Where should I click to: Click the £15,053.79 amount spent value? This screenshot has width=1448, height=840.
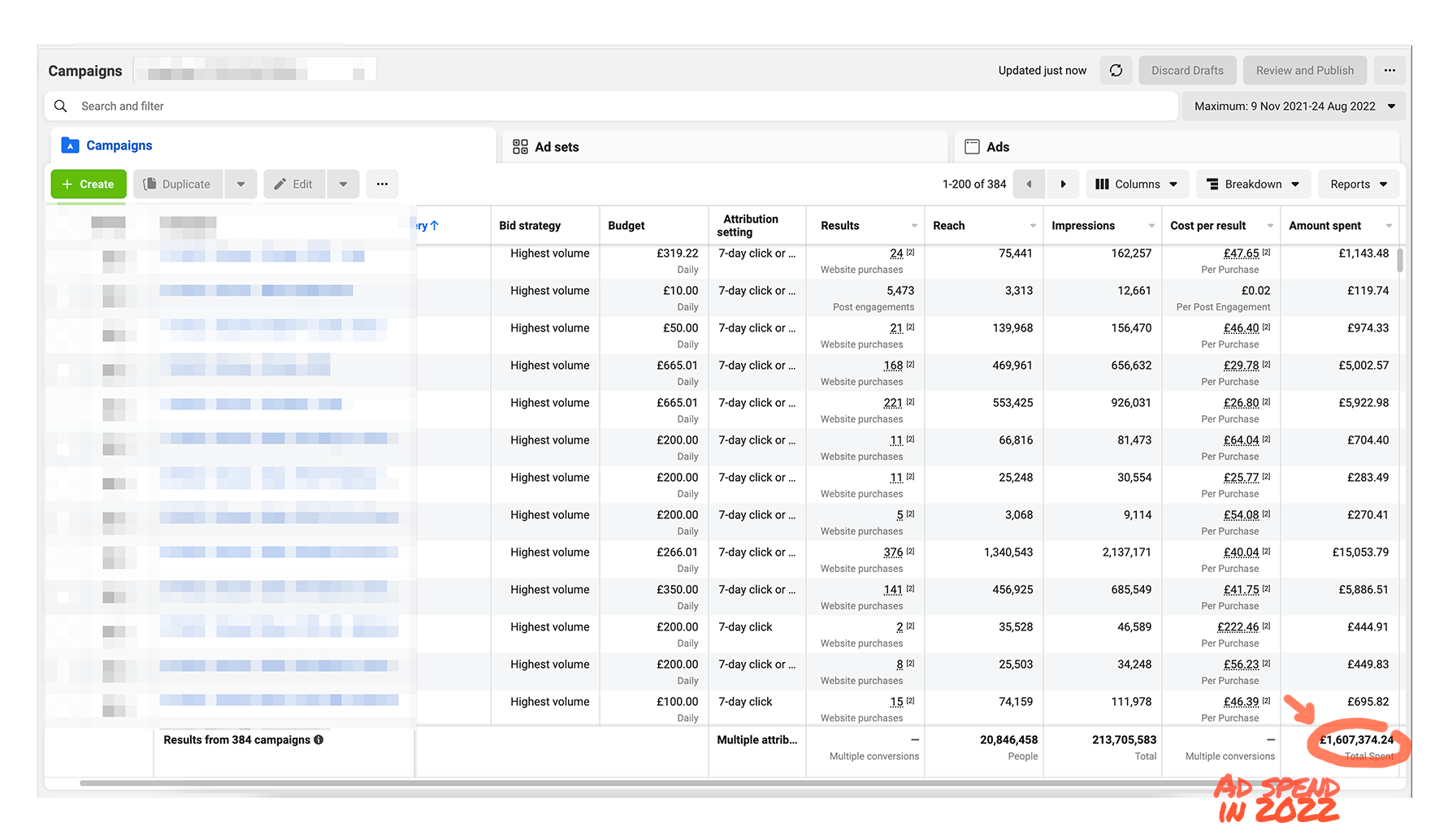[1360, 552]
